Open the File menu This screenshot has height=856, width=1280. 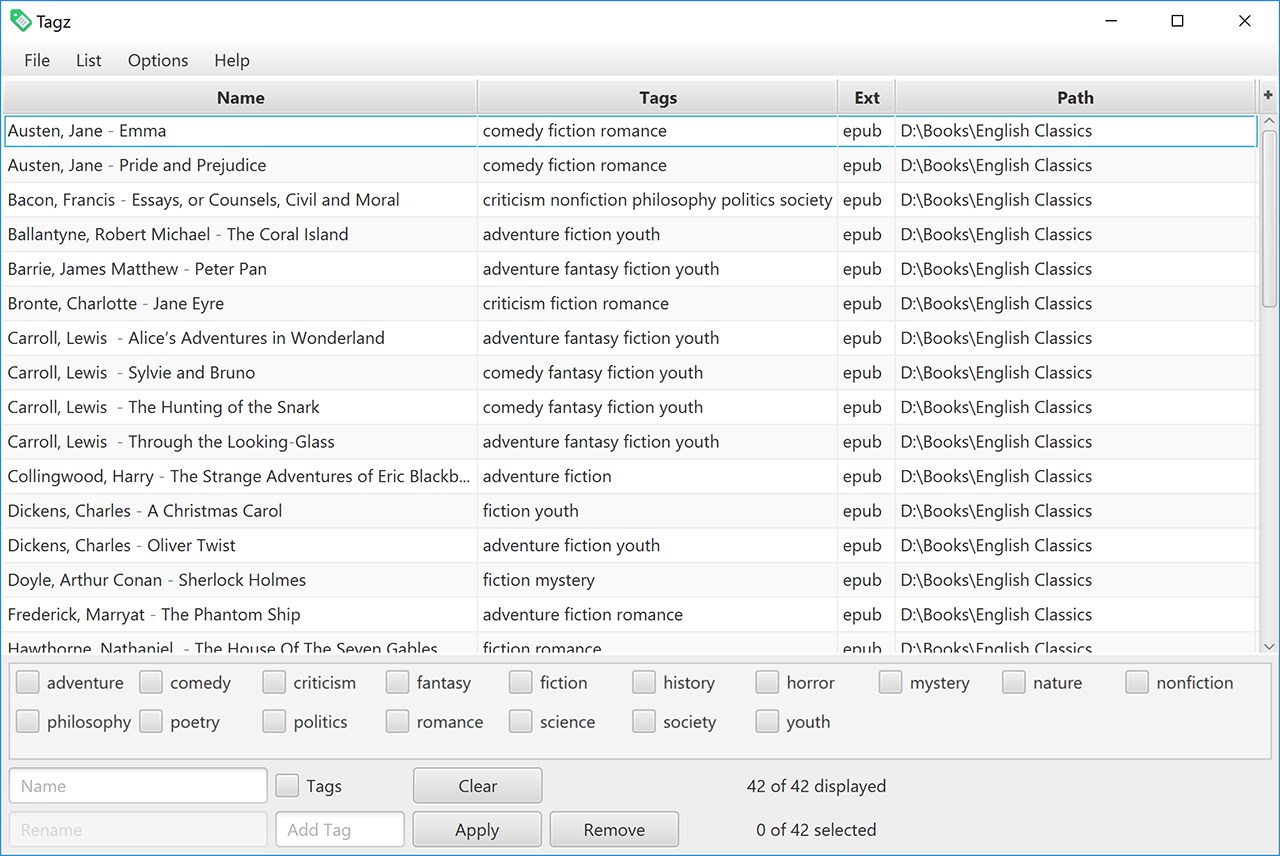[x=37, y=60]
